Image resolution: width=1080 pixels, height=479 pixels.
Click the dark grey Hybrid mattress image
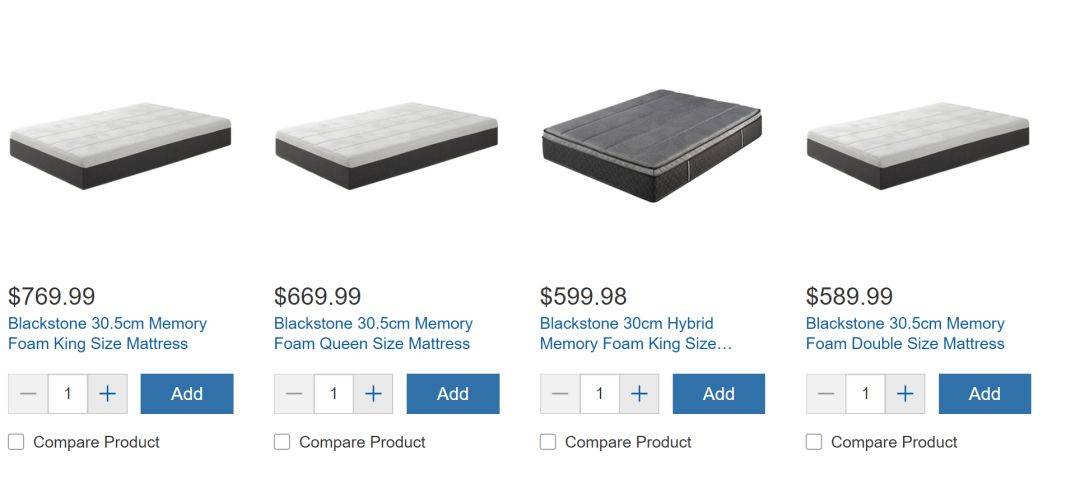[x=652, y=145]
